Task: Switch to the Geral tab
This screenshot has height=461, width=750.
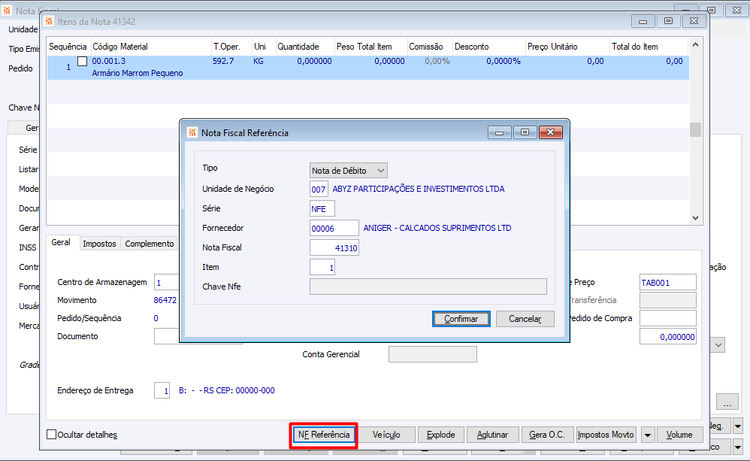Action: 61,242
